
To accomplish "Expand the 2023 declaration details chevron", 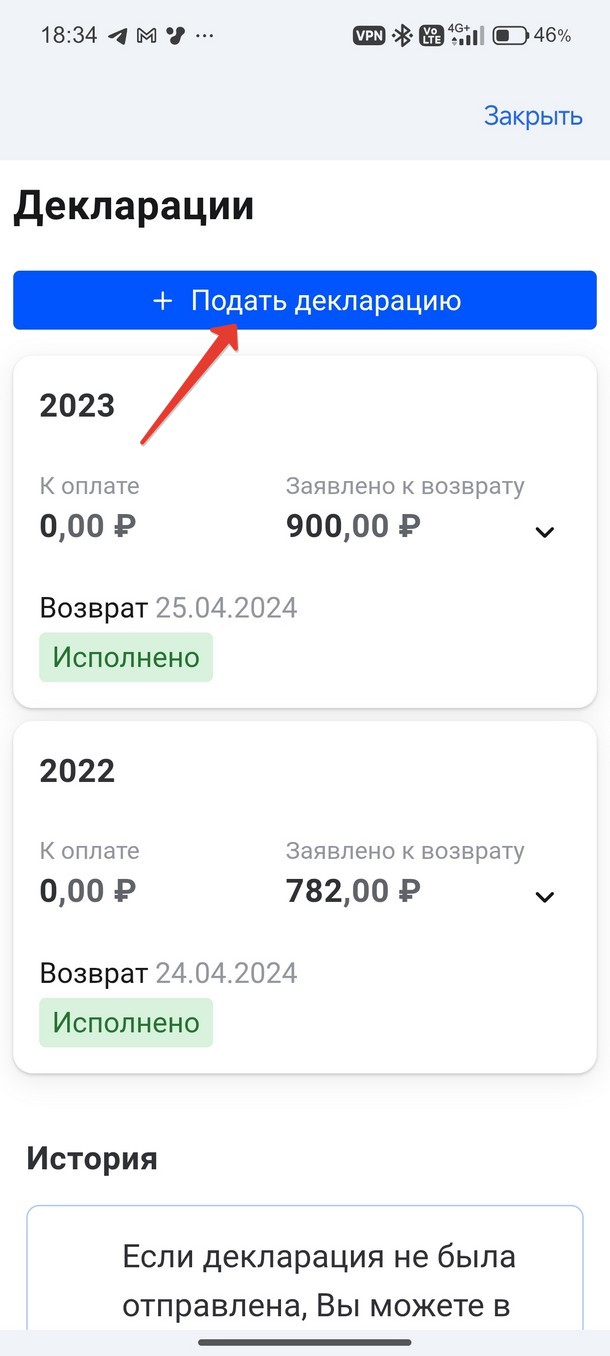I will coord(544,532).
